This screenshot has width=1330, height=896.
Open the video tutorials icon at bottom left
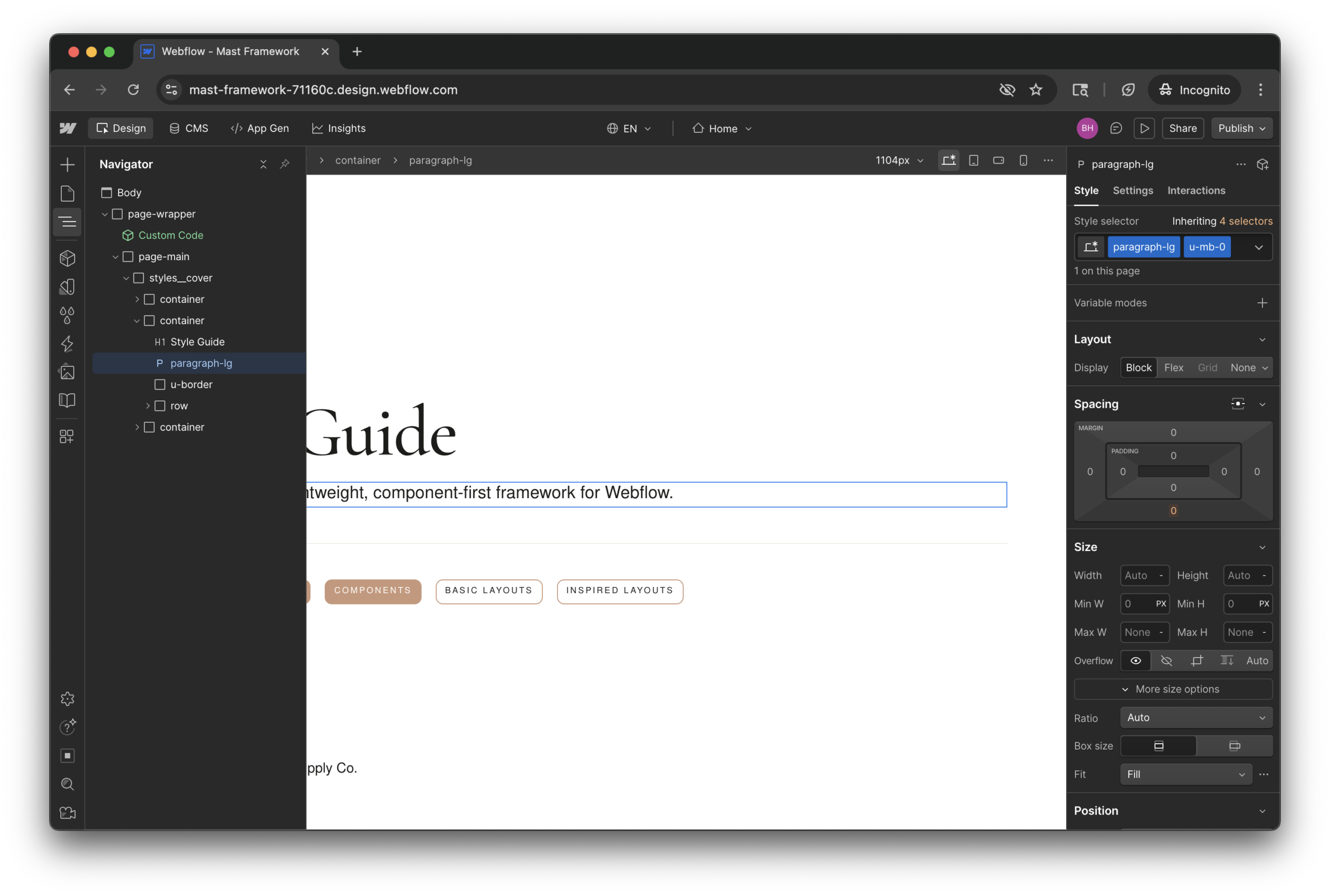click(x=67, y=813)
